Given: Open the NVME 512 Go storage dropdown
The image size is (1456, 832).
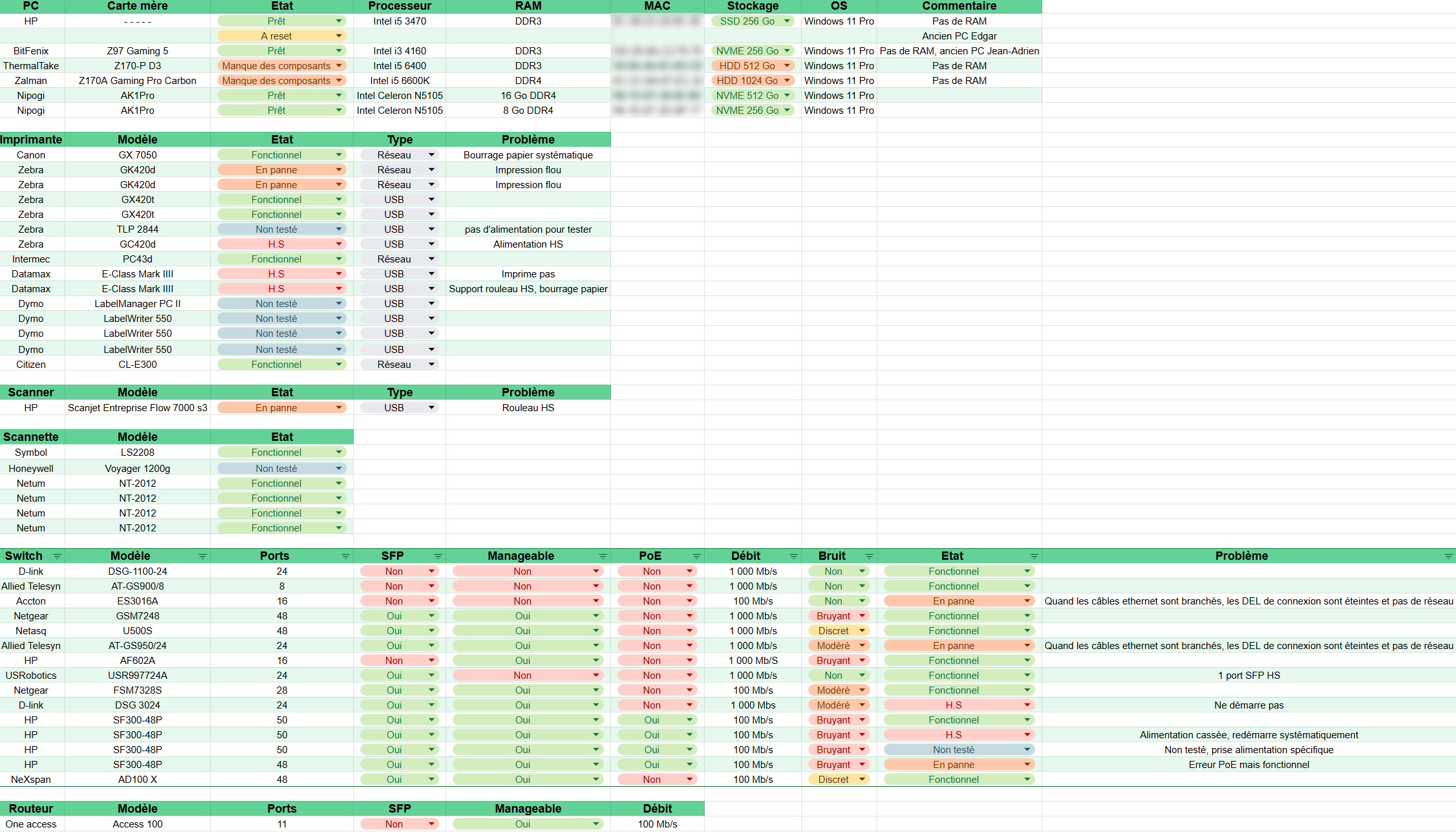Looking at the screenshot, I should pos(753,96).
